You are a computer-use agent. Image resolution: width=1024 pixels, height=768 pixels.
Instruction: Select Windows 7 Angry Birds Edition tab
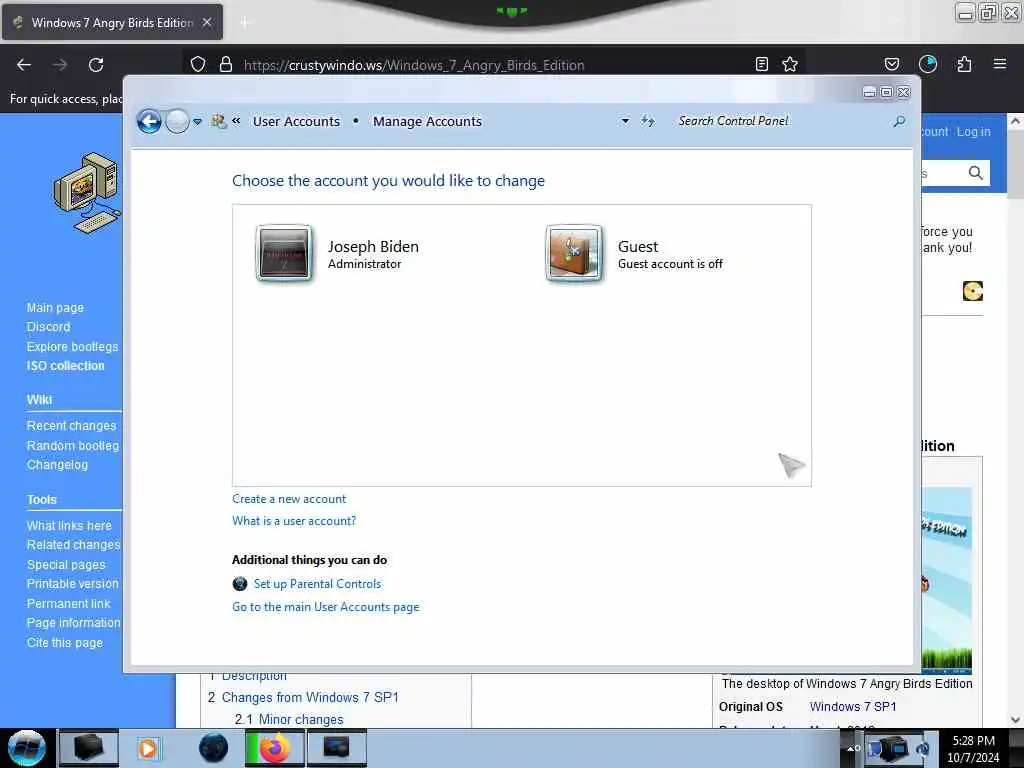pos(112,23)
